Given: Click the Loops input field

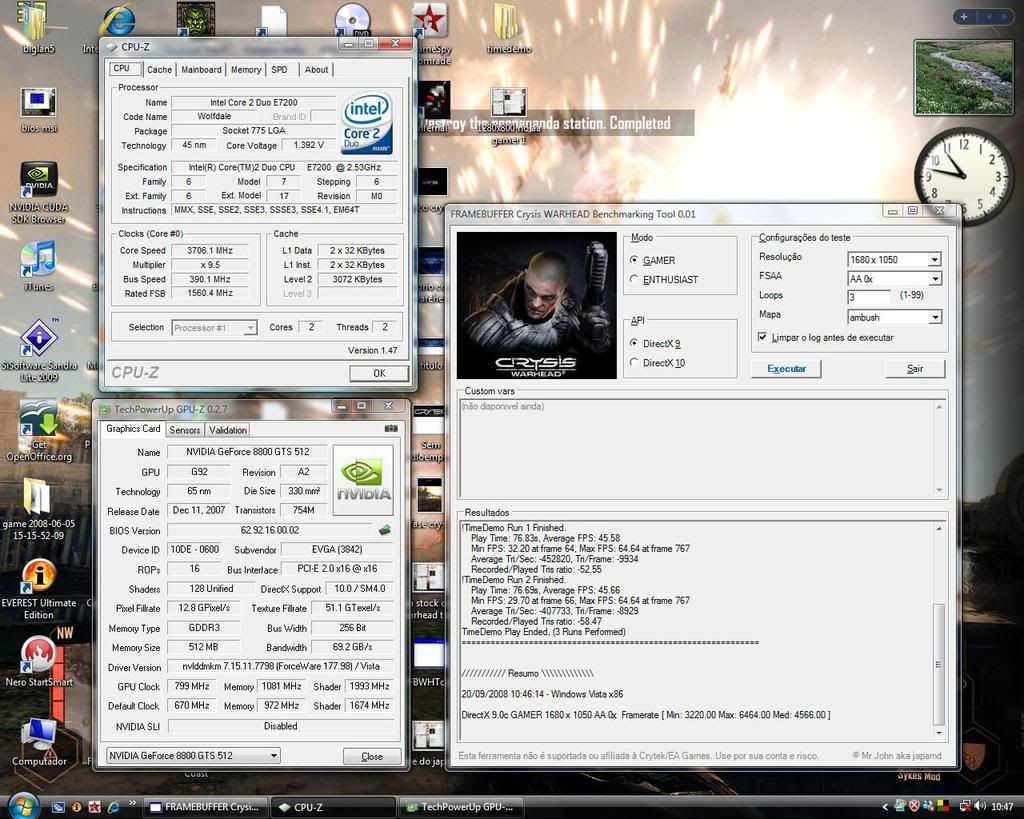Looking at the screenshot, I should pos(869,297).
